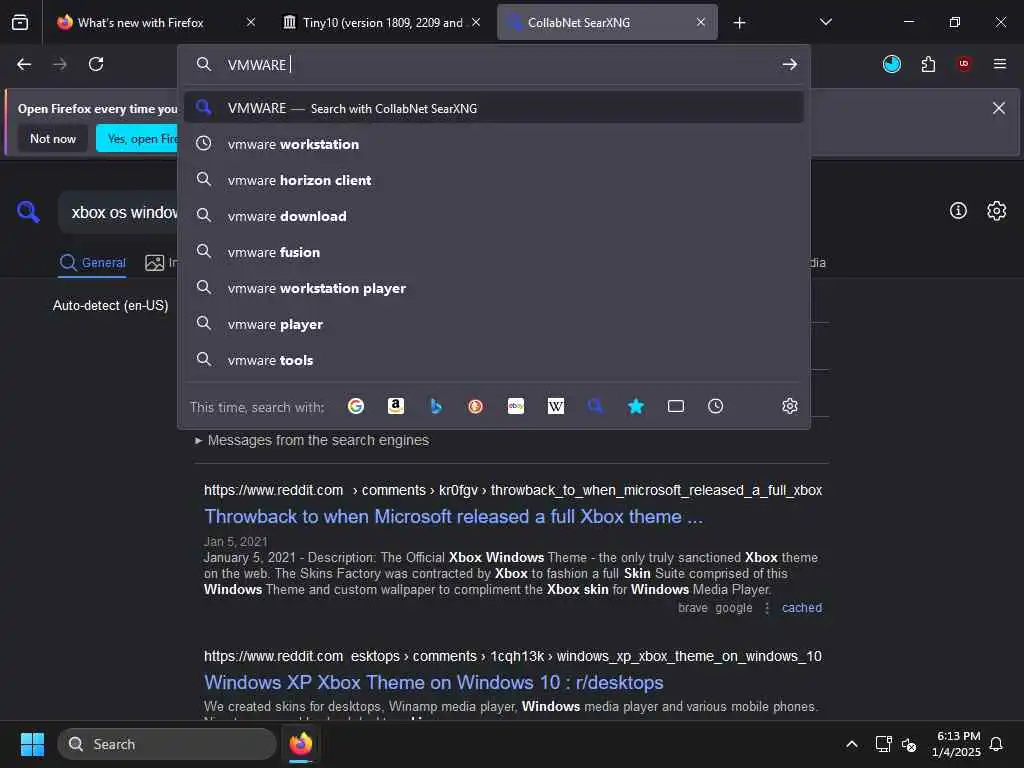Open the taskbar clock showing 6:13 PM
The image size is (1024, 768).
957,744
